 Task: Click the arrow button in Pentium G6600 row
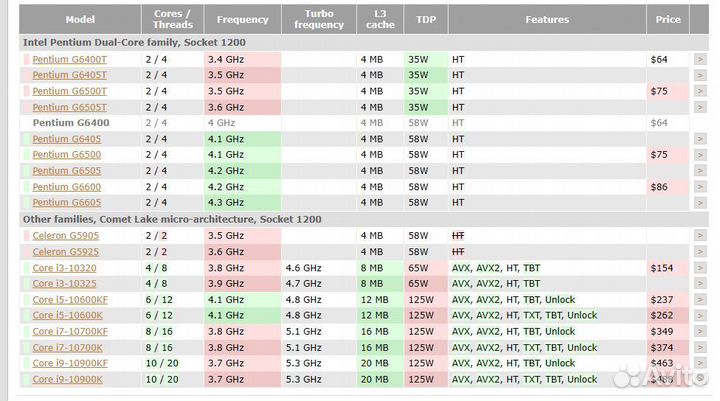click(x=699, y=187)
